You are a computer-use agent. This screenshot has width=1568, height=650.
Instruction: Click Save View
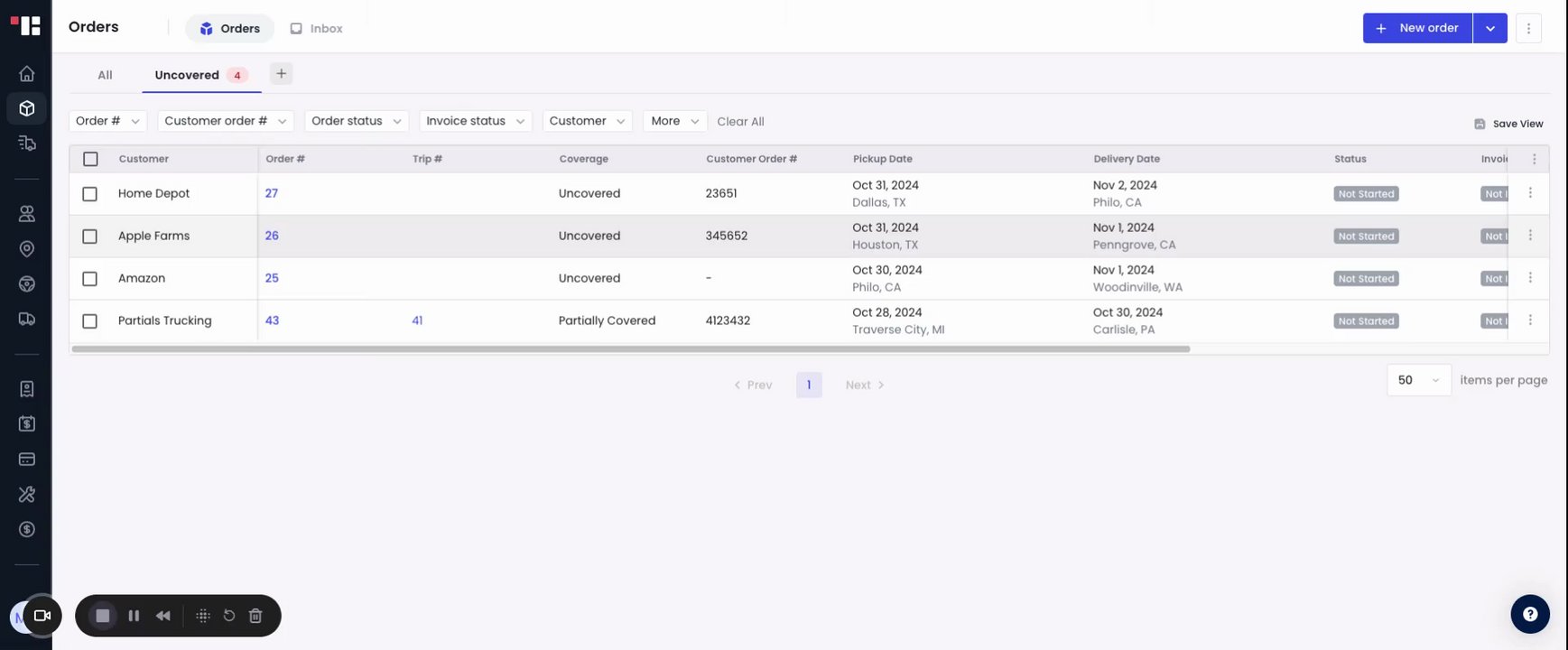point(1508,124)
